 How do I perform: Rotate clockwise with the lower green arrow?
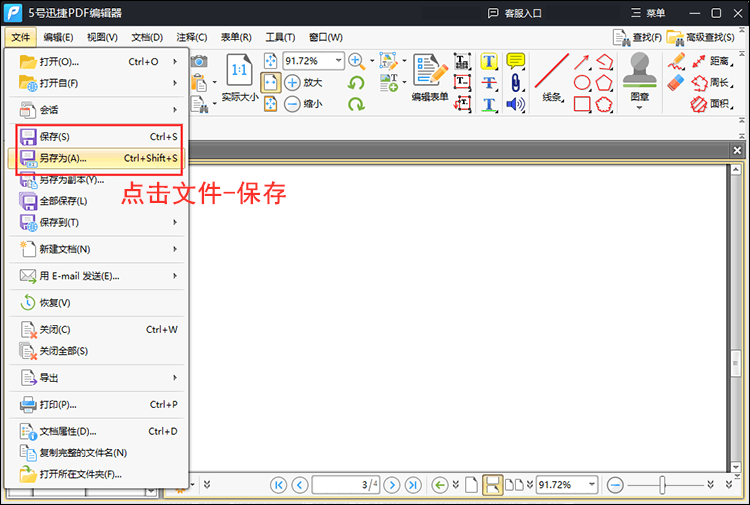tap(356, 104)
